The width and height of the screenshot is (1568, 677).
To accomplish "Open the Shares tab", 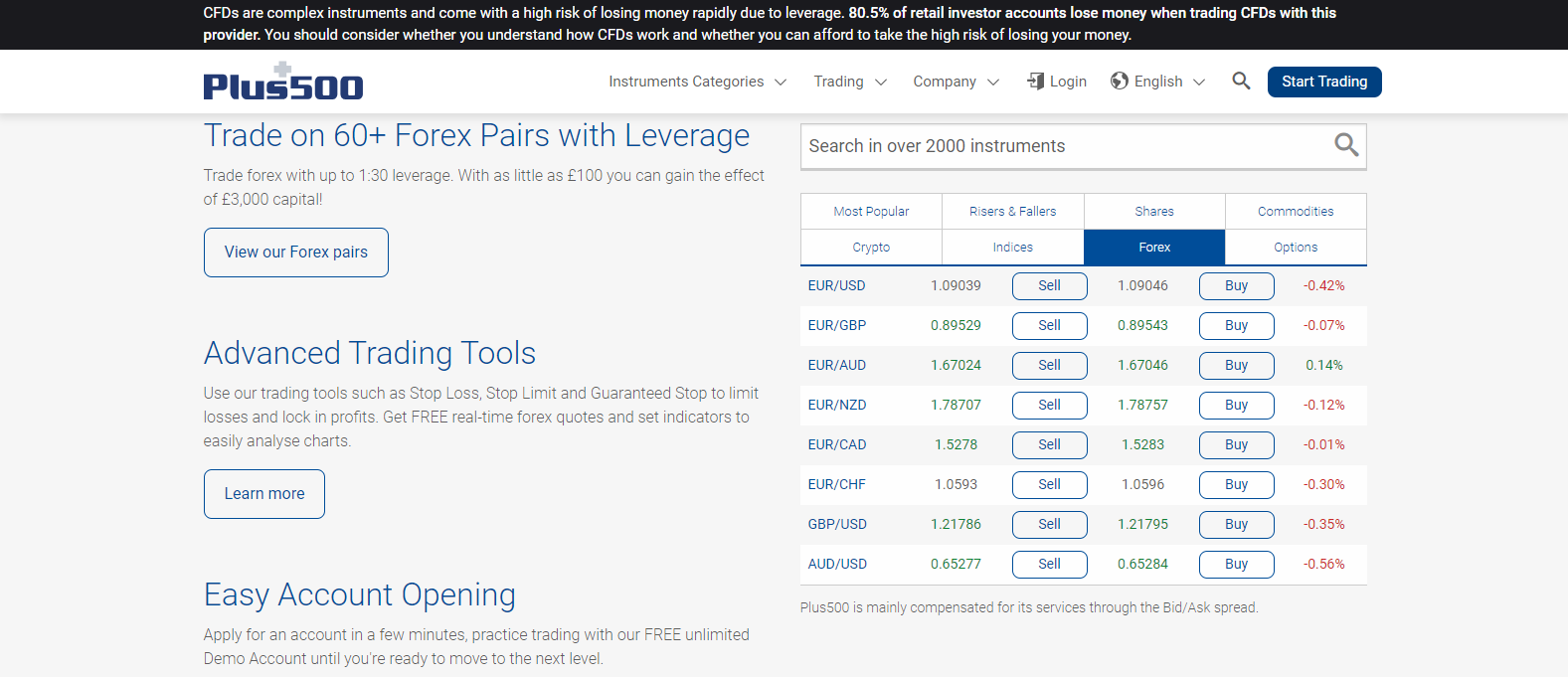I will click(1154, 212).
